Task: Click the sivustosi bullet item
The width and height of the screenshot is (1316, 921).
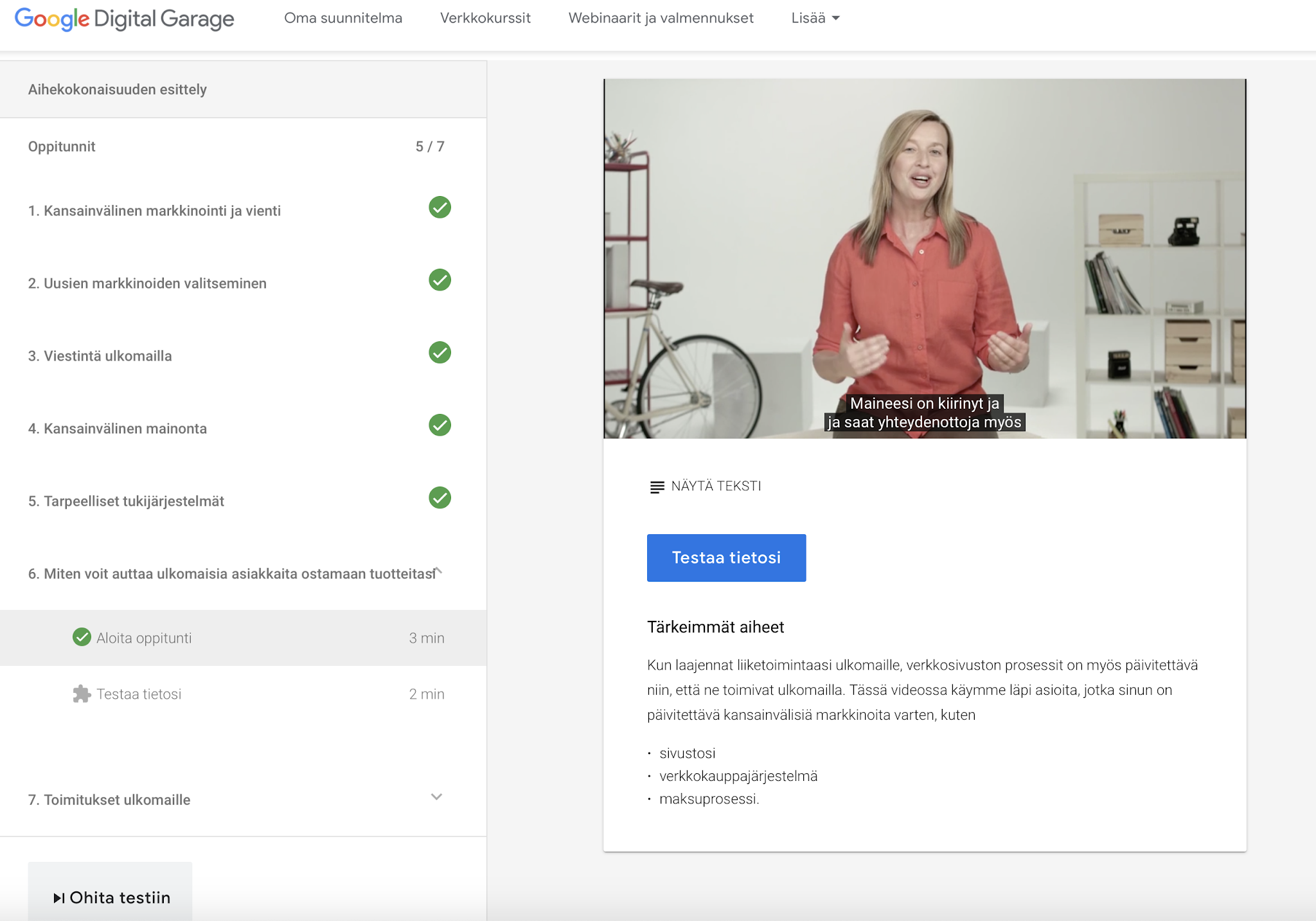Action: coord(687,753)
